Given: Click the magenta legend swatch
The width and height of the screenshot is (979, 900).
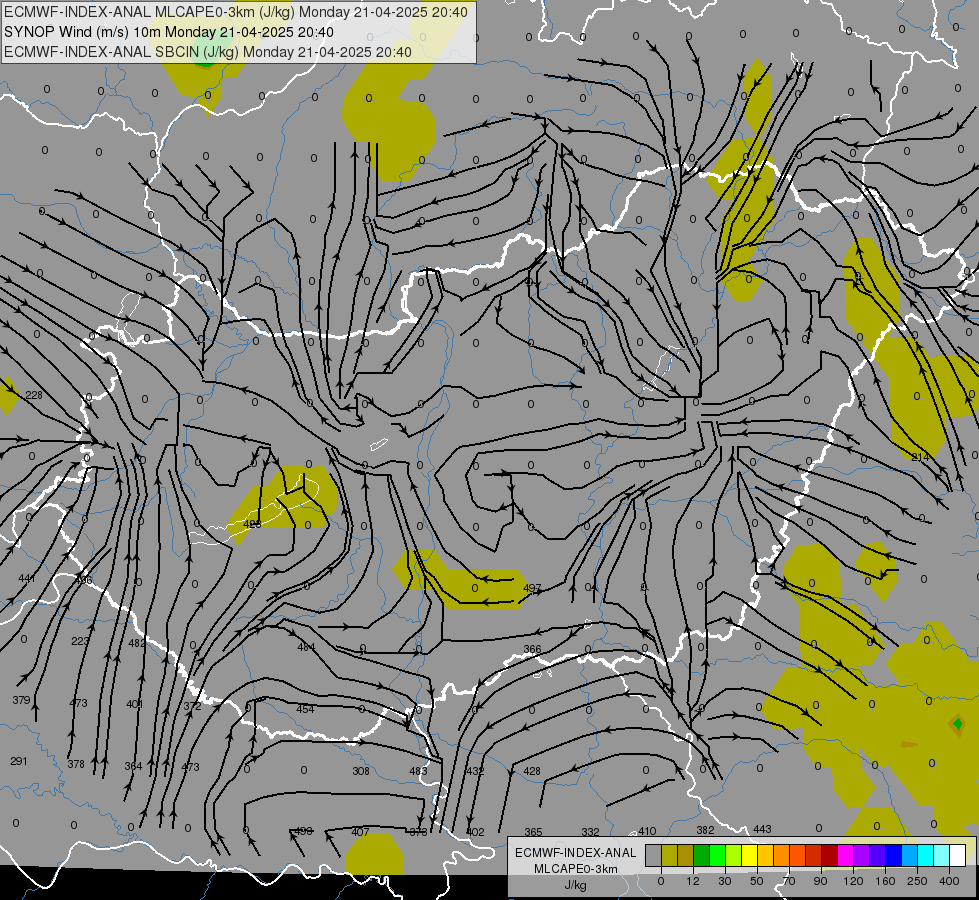Looking at the screenshot, I should pos(846,855).
